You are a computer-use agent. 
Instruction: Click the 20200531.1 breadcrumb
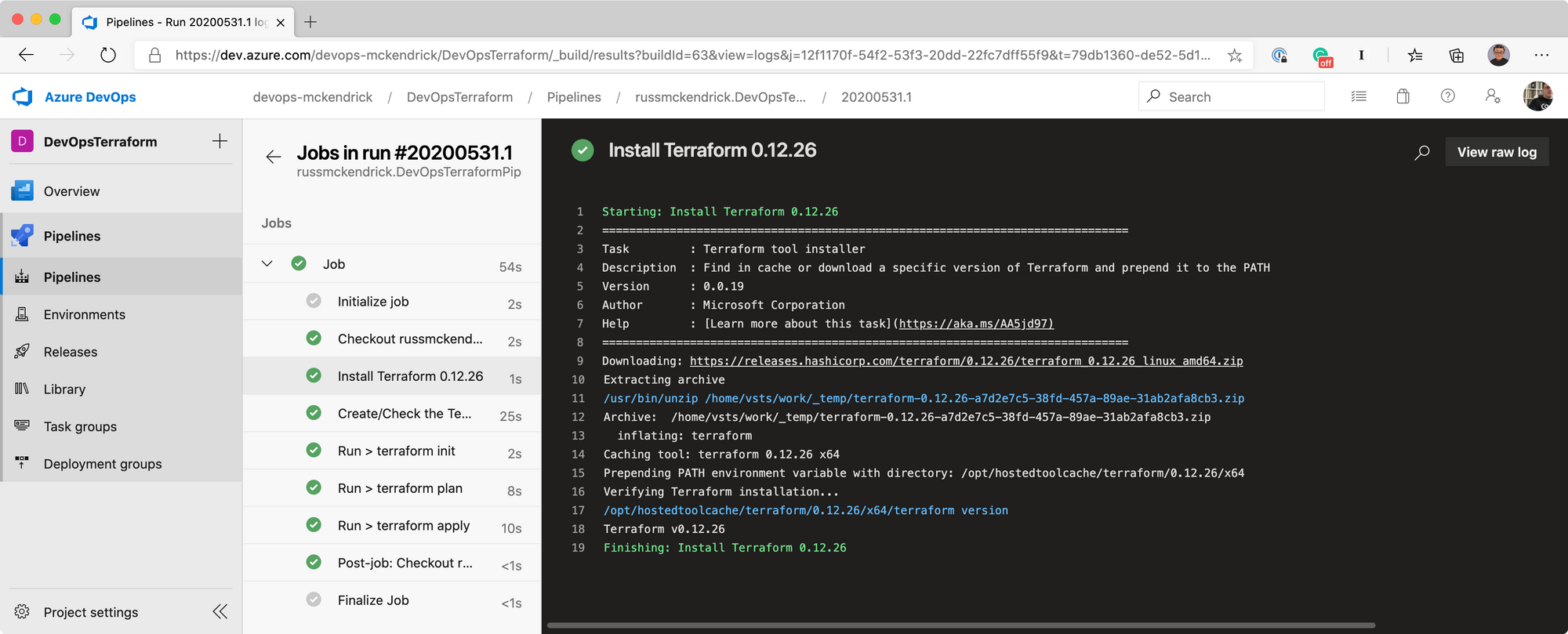coord(877,97)
